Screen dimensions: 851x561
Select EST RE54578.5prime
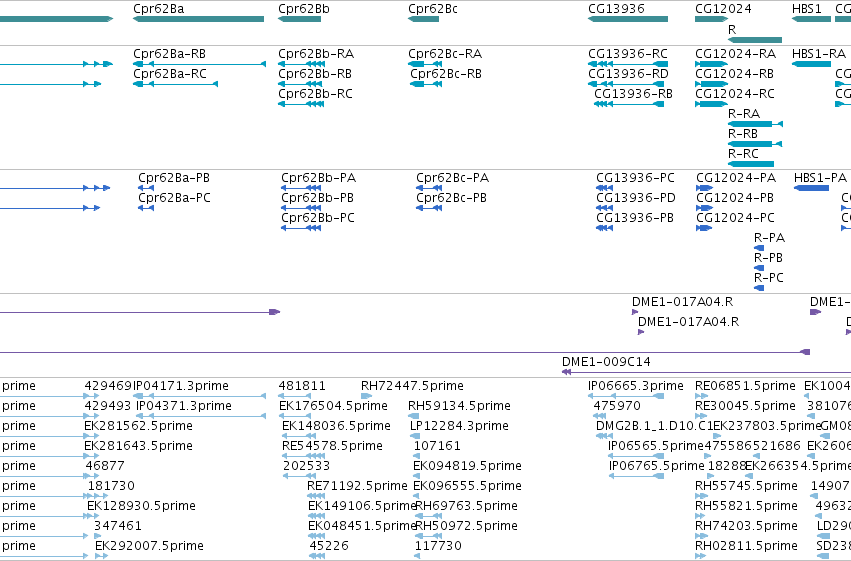pos(332,446)
